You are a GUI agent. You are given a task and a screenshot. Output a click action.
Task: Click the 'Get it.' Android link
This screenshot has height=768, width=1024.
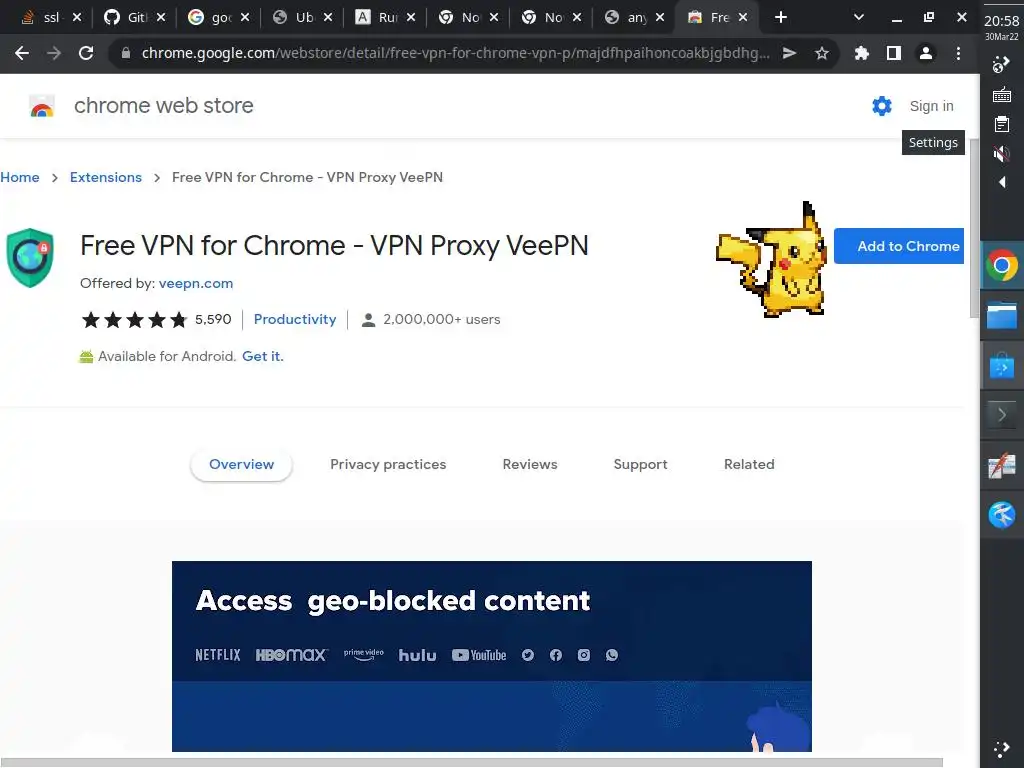[263, 357]
